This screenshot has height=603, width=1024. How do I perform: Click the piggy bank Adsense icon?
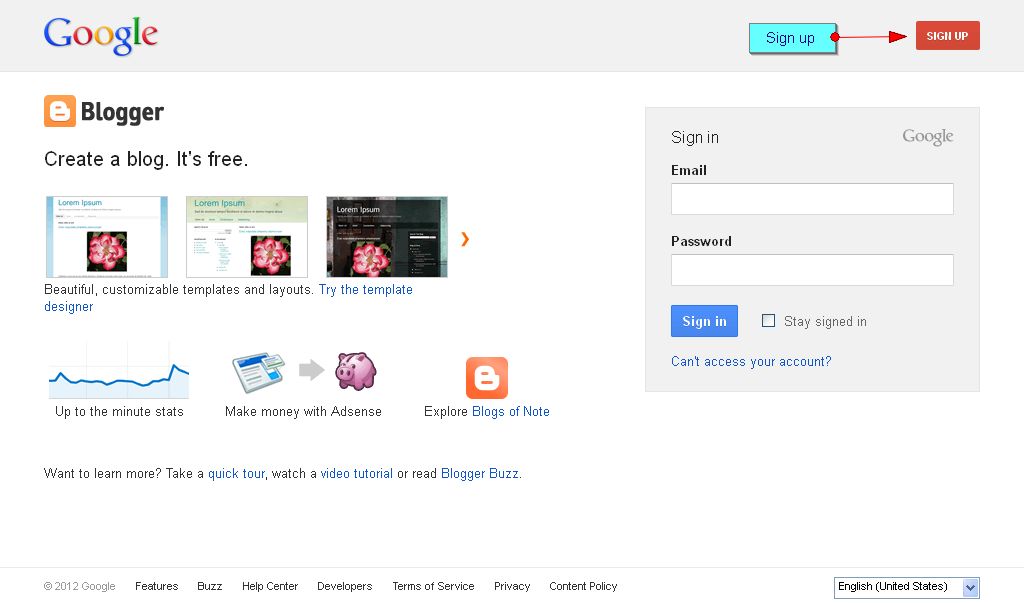[356, 371]
